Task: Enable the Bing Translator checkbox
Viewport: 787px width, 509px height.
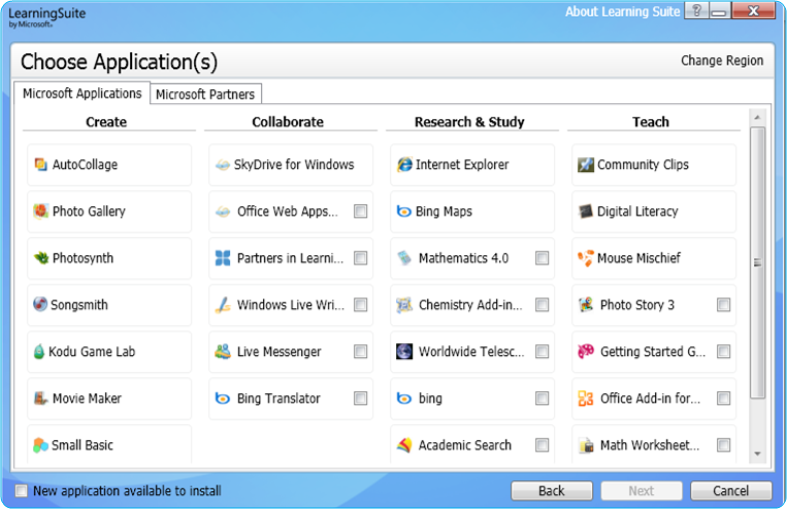Action: point(360,399)
